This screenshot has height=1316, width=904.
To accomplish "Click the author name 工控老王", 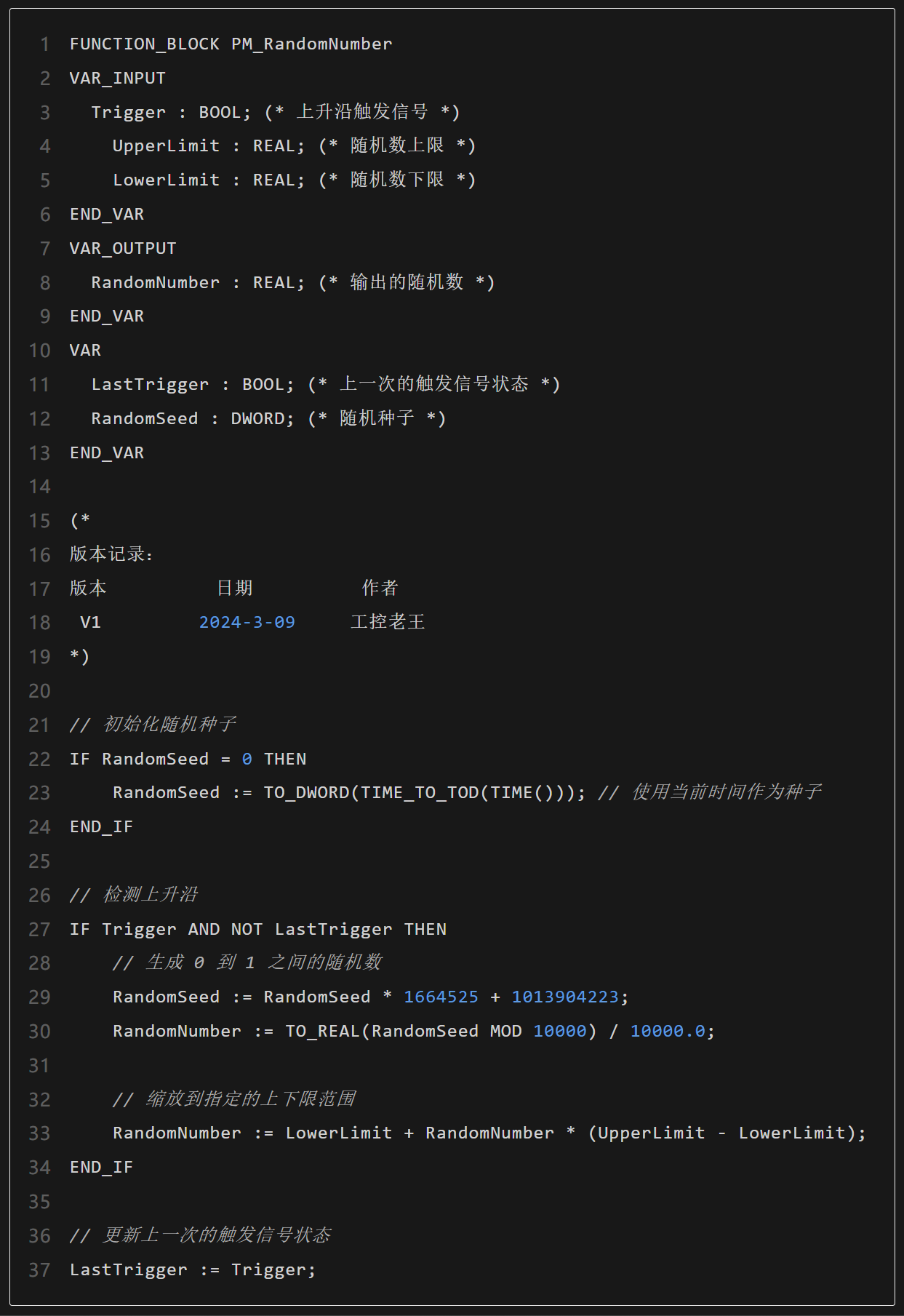I will point(388,622).
